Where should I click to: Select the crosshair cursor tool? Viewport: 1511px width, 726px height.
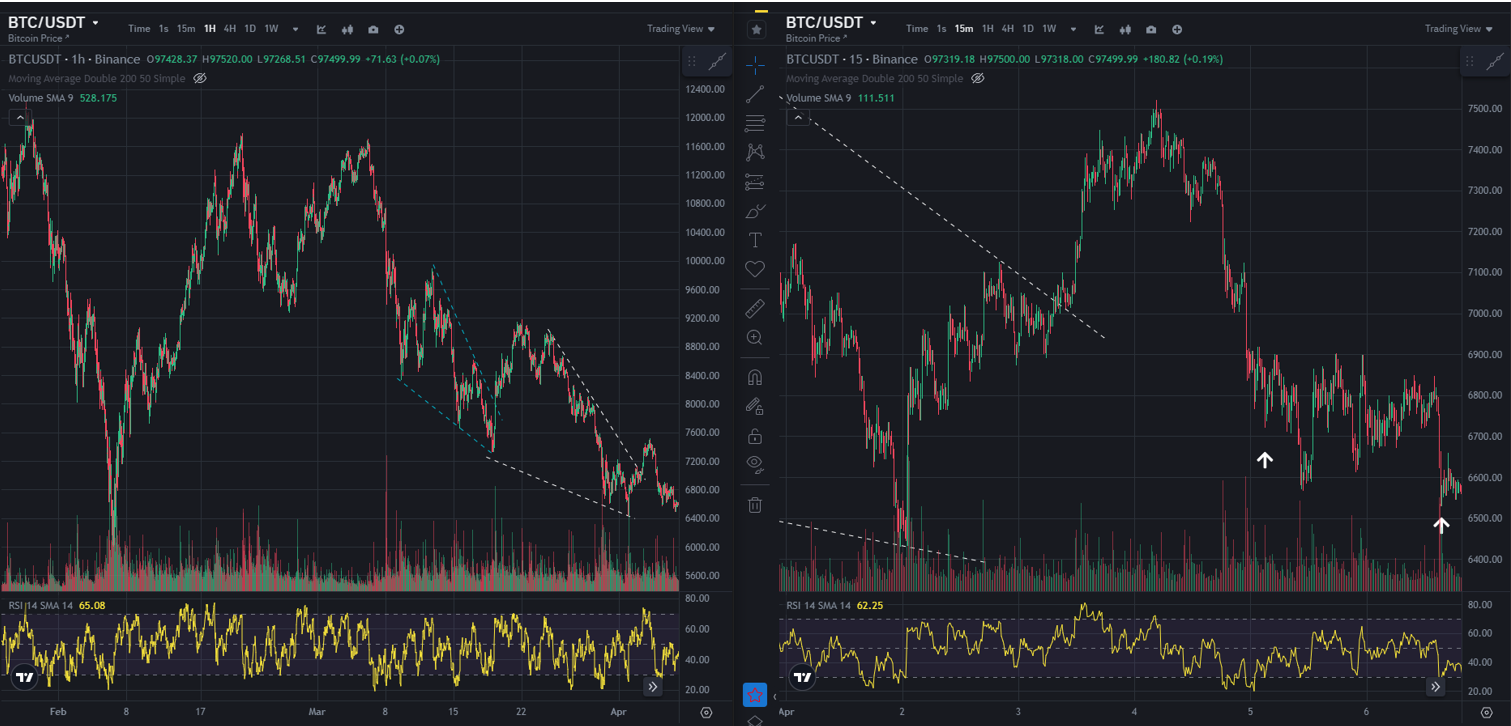[755, 65]
